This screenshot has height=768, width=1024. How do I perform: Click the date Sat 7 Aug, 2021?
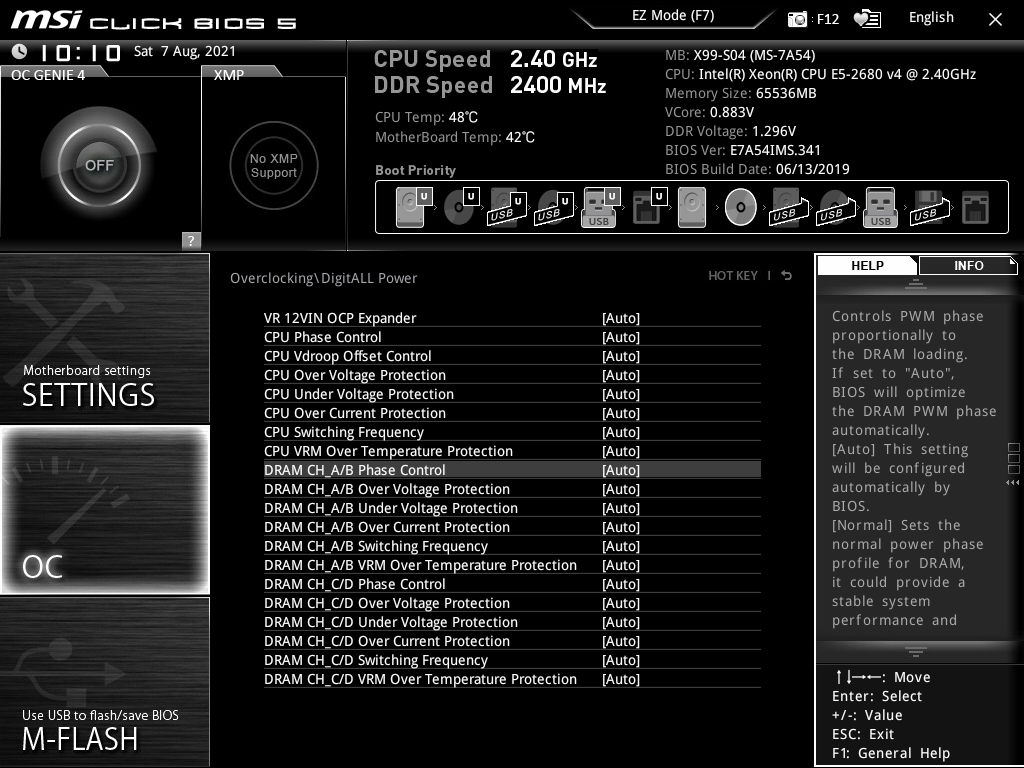coord(185,51)
